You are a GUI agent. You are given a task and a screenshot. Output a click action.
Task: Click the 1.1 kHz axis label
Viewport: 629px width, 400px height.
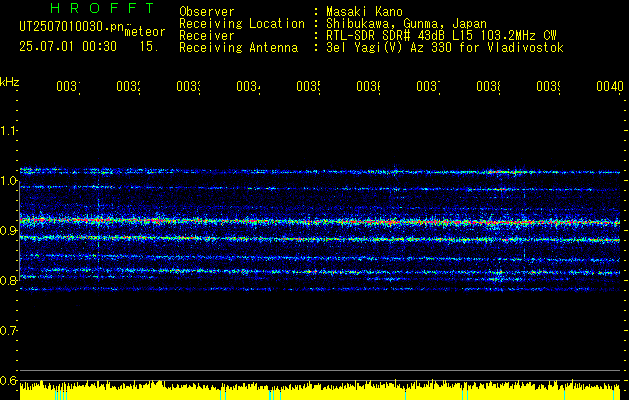[8, 130]
